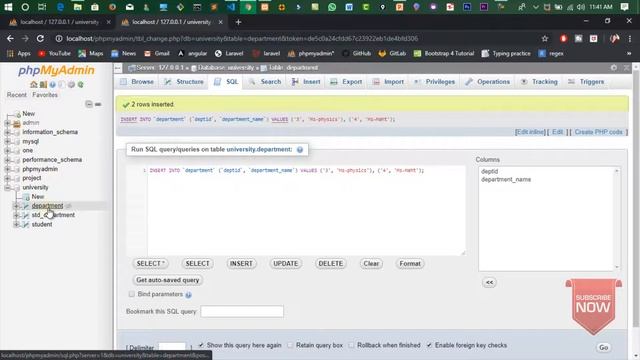Expand the one database node

7,151
